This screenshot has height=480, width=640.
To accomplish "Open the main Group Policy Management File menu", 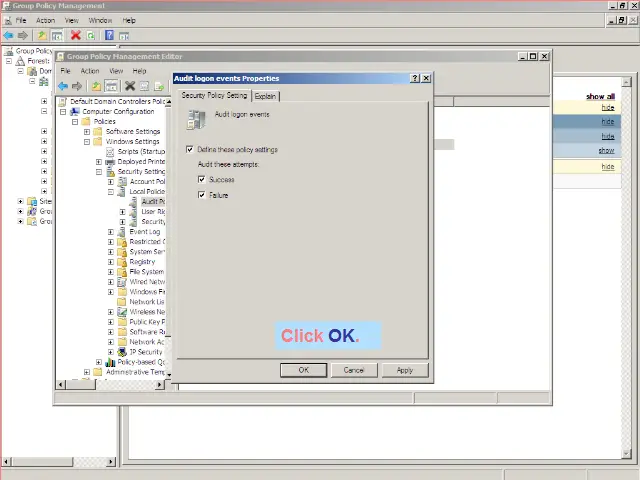I will point(21,20).
